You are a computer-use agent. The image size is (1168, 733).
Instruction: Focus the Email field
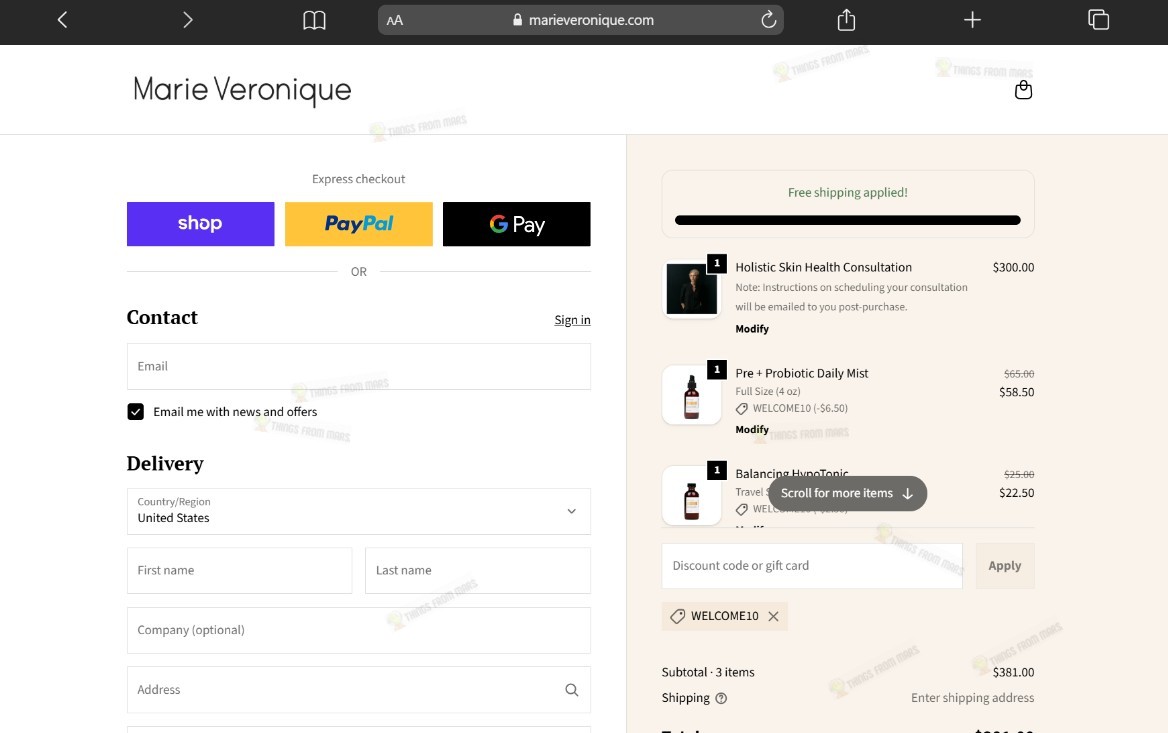pos(358,366)
